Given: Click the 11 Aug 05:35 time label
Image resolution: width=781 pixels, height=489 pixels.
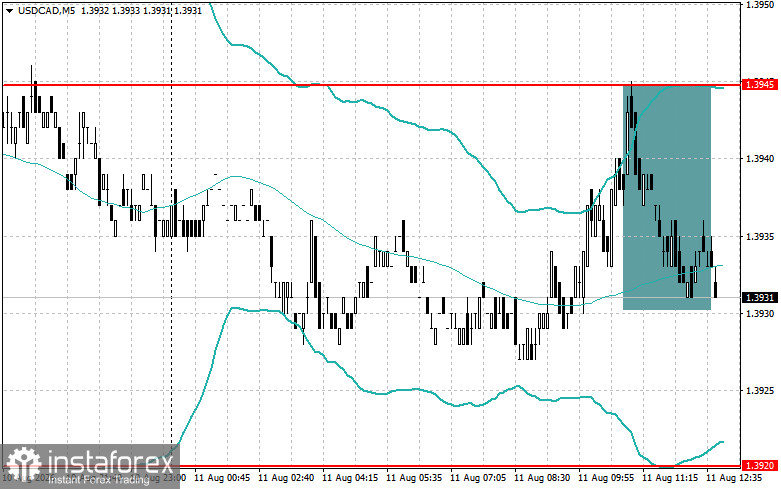Looking at the screenshot, I should (x=414, y=478).
